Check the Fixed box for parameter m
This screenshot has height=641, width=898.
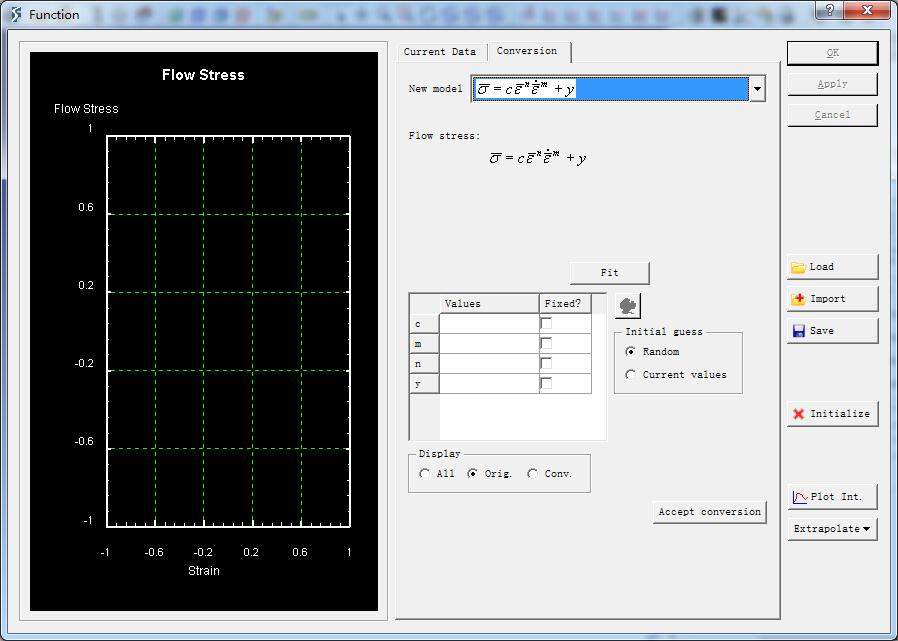[x=546, y=344]
